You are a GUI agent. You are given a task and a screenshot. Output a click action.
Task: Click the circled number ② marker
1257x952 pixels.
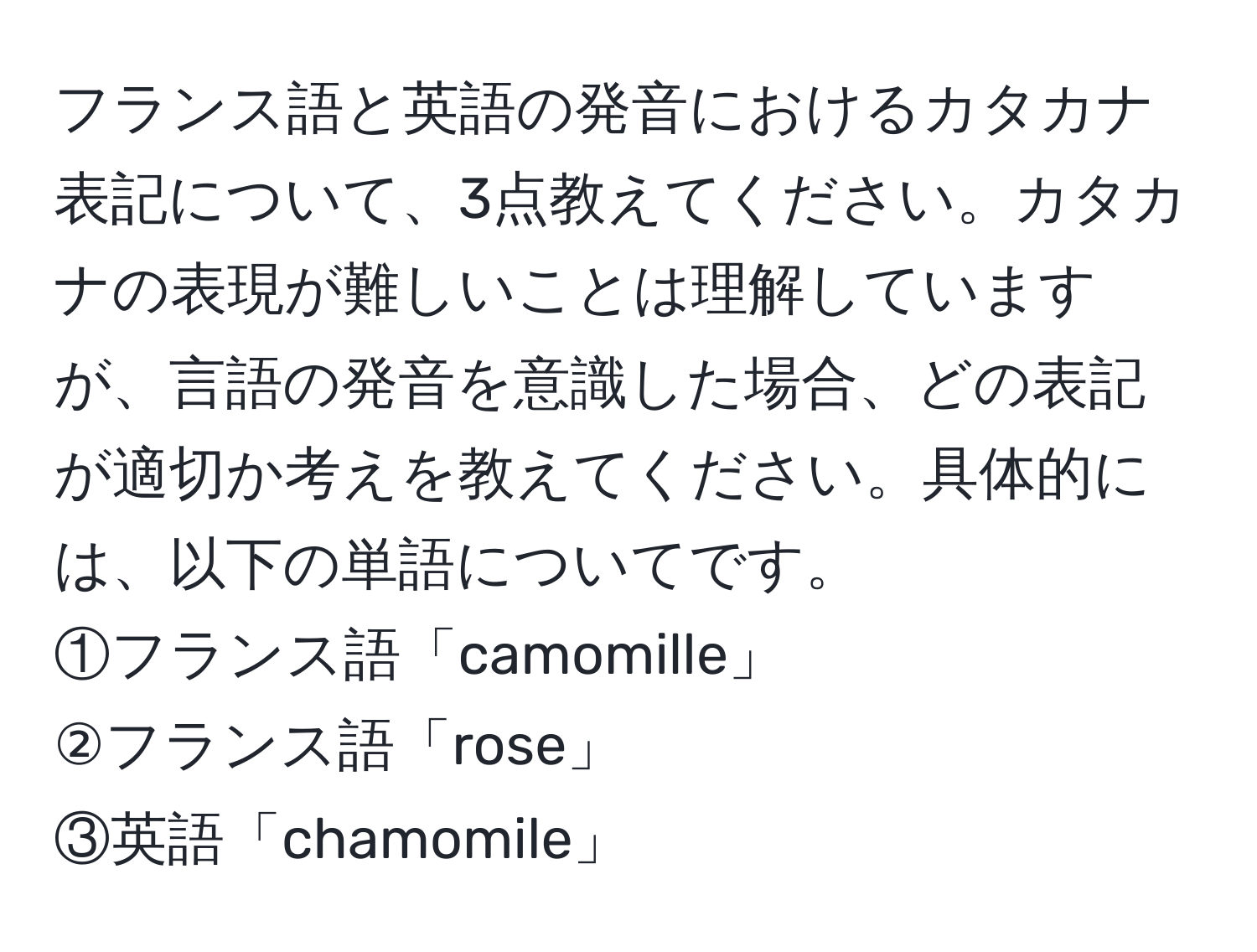coord(82,747)
